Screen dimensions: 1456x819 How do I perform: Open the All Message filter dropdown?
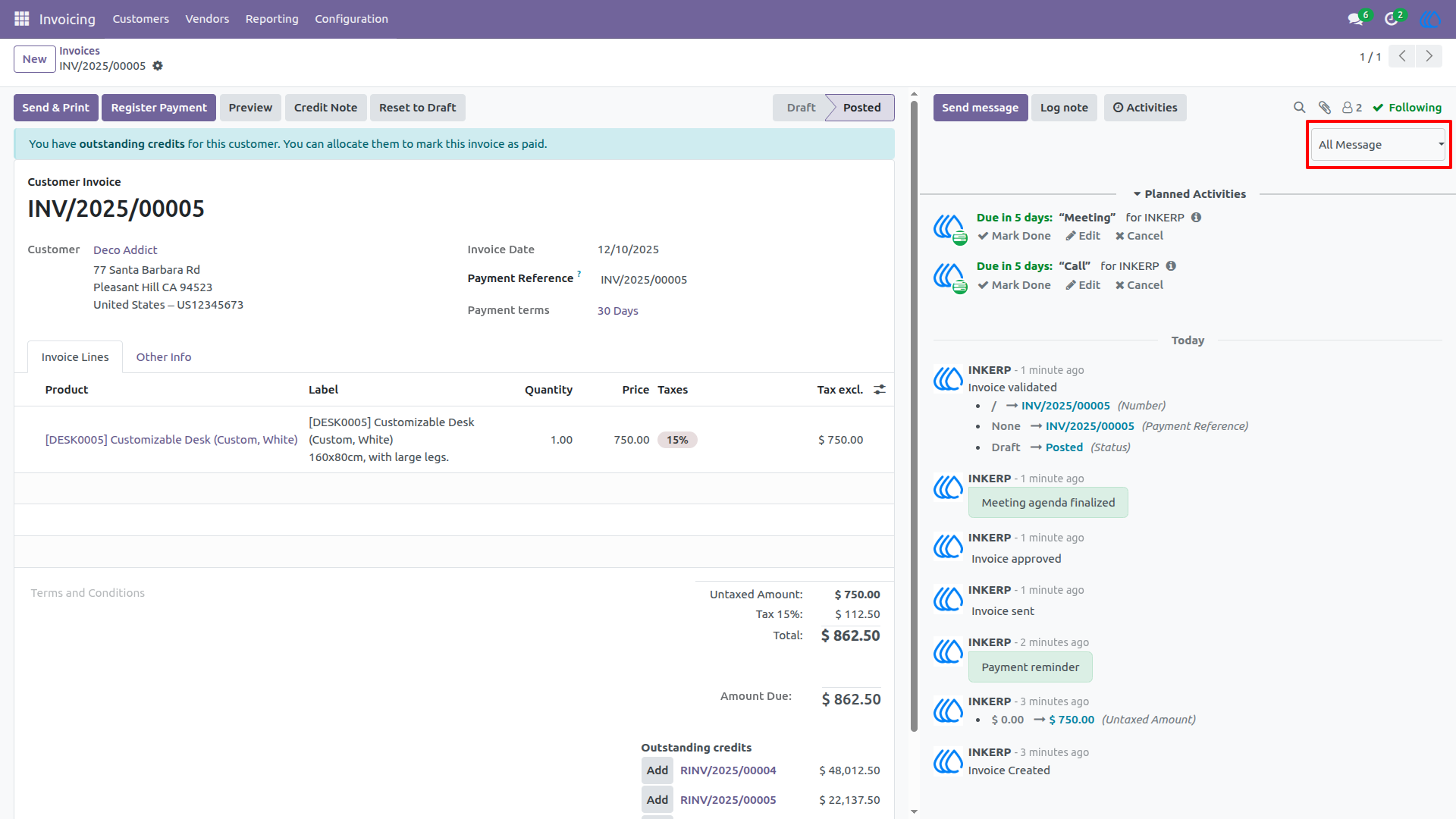coord(1379,145)
